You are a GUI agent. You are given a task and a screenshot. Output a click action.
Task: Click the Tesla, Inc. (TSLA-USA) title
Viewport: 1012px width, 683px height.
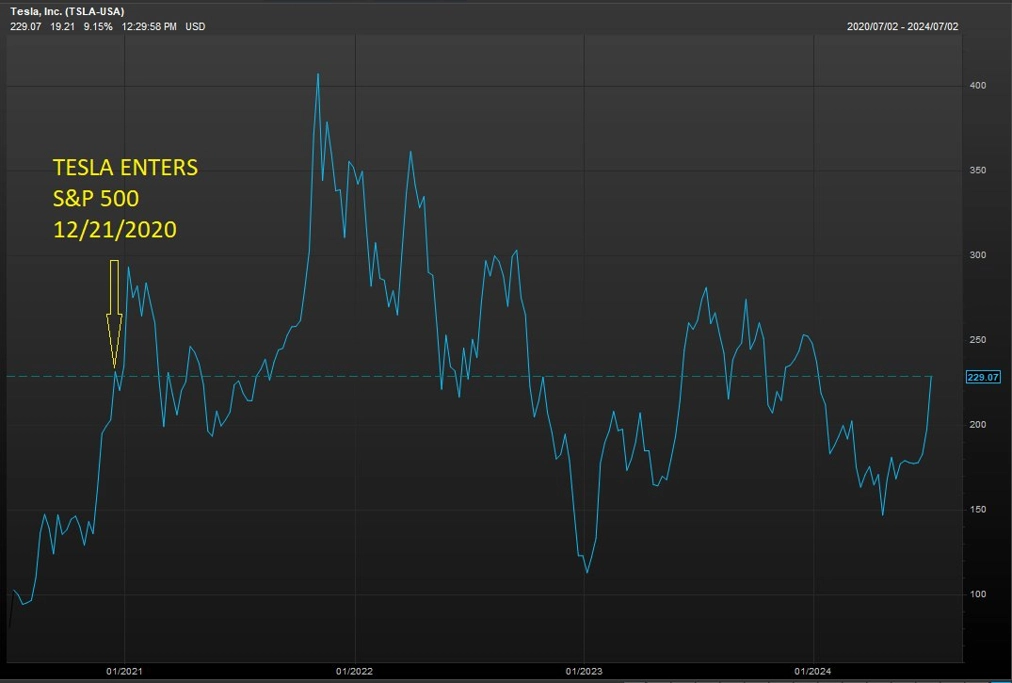(67, 12)
